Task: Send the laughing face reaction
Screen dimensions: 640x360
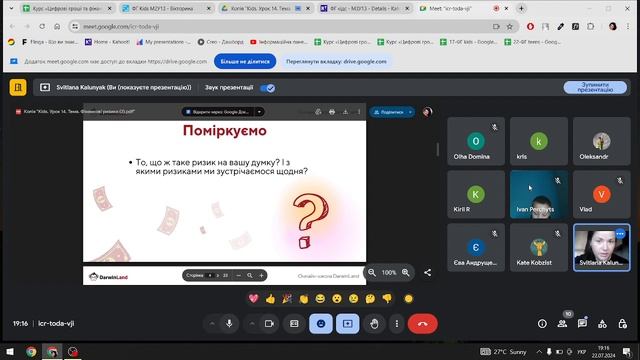Action: pyautogui.click(x=320, y=299)
